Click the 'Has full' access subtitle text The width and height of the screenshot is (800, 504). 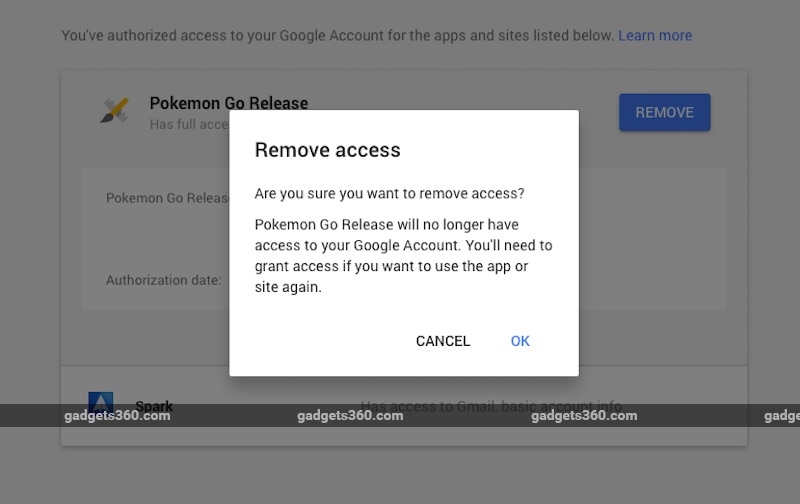(189, 124)
